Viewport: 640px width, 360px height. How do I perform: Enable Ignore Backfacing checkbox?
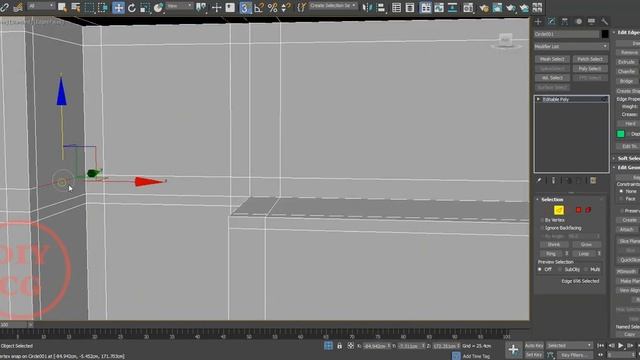542,228
